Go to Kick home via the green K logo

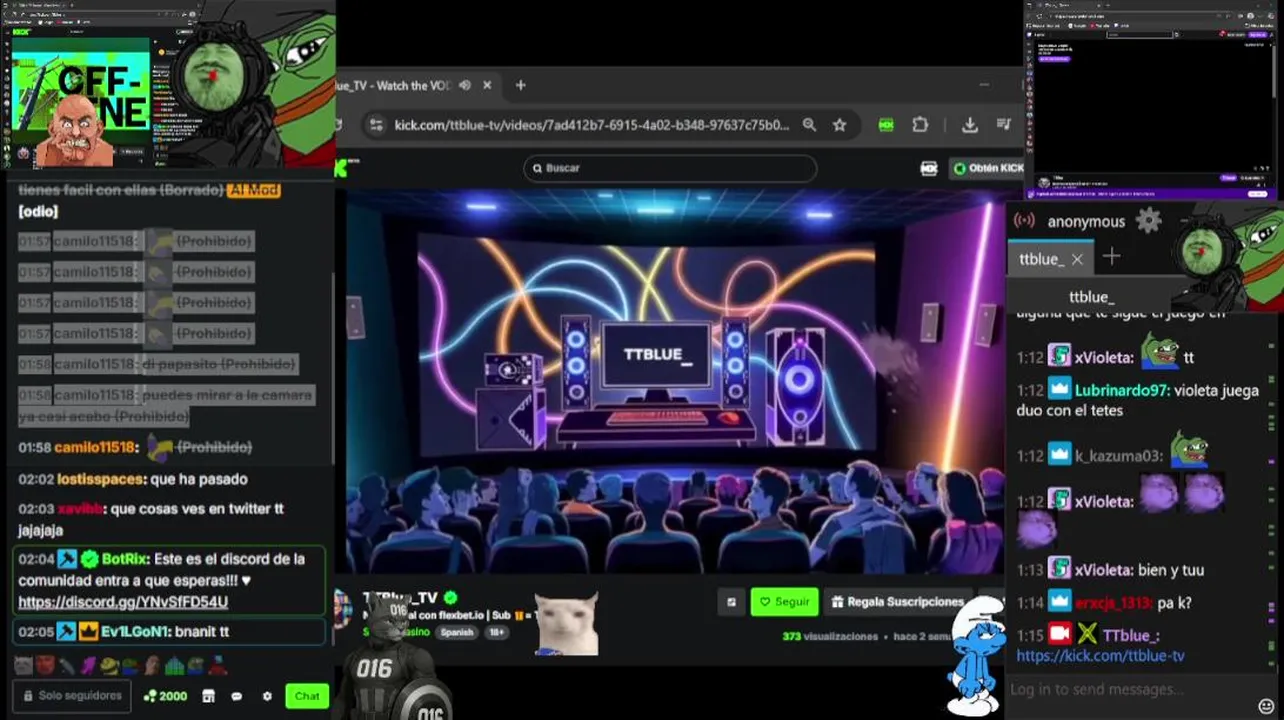(341, 168)
